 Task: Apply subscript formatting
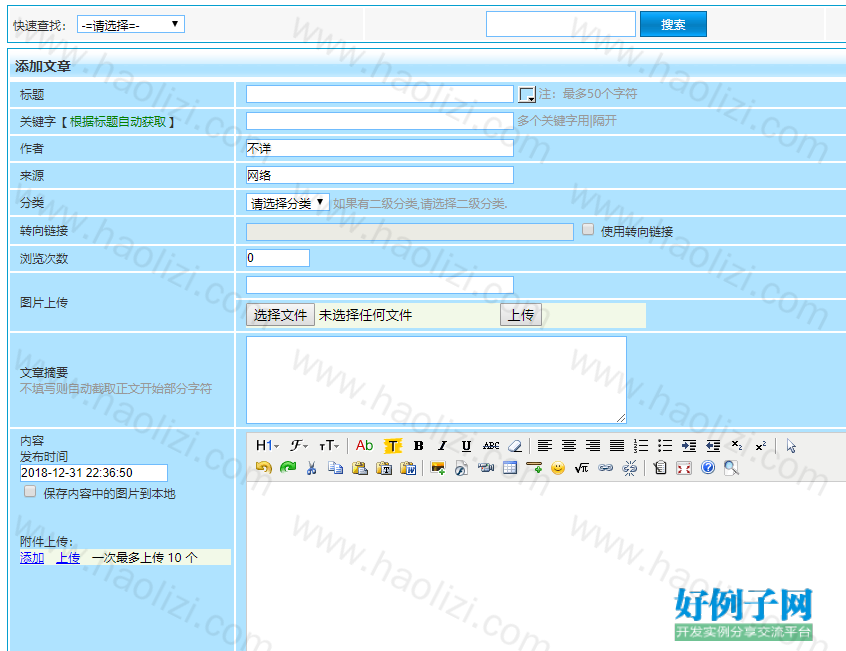pyautogui.click(x=737, y=446)
